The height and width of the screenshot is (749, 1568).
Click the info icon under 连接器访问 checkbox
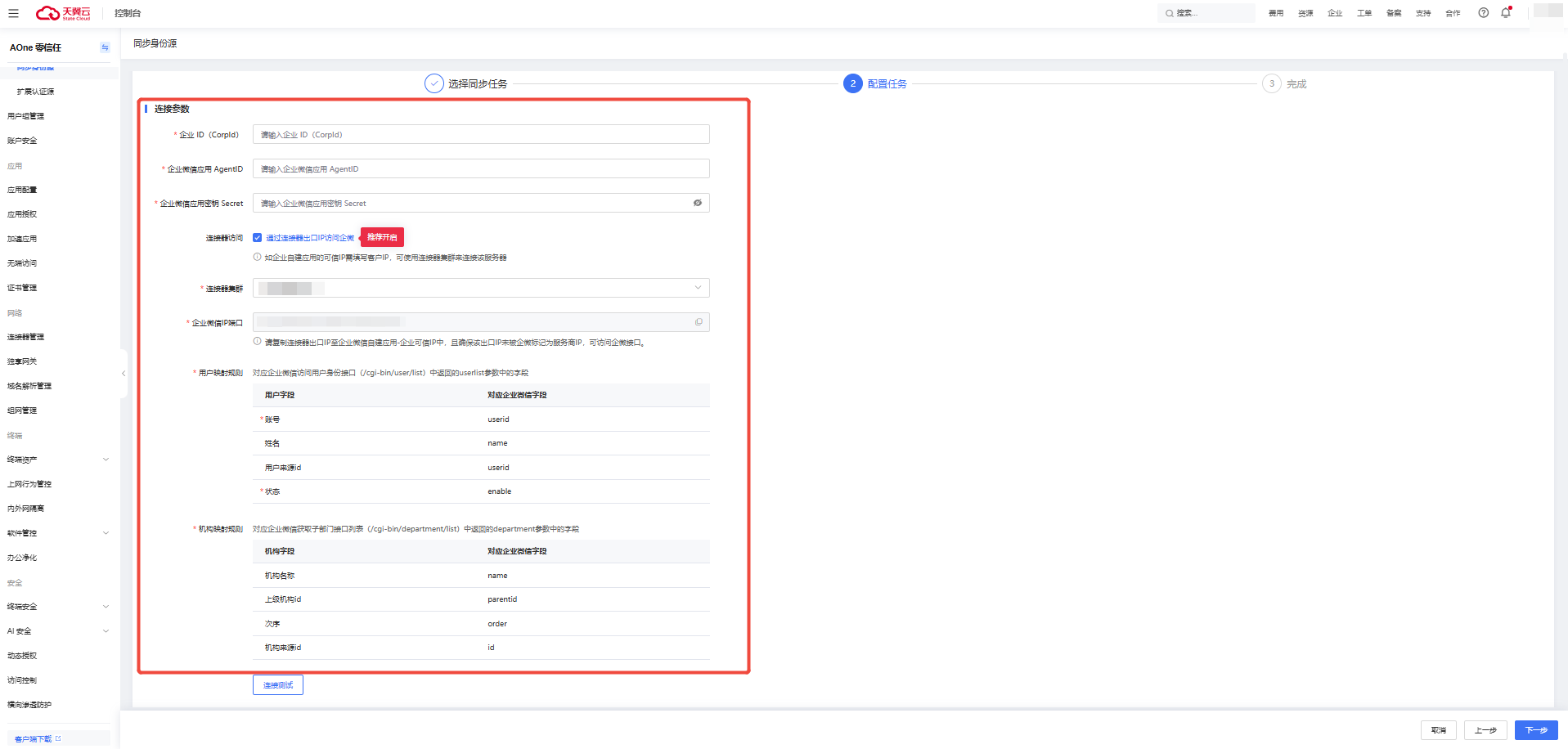(257, 257)
